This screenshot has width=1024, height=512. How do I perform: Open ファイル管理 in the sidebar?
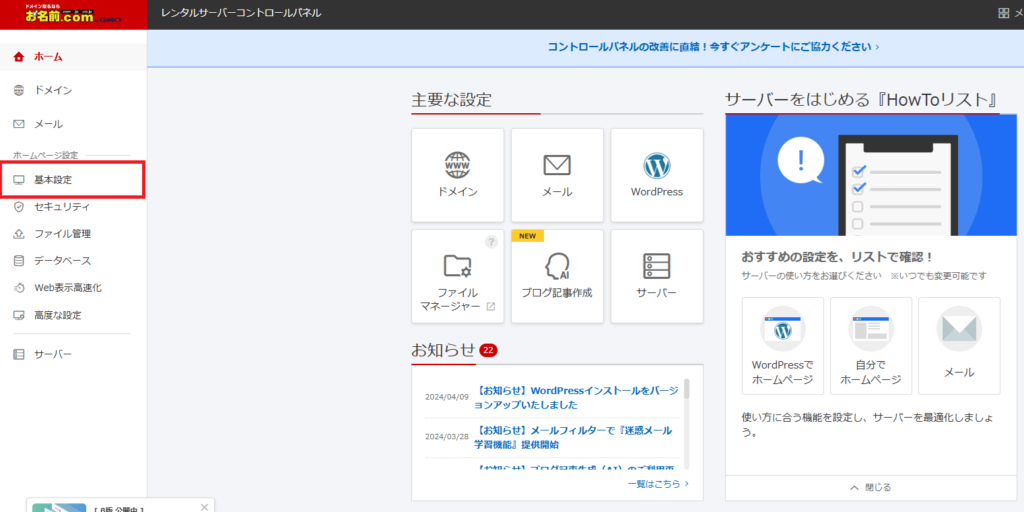coord(73,233)
